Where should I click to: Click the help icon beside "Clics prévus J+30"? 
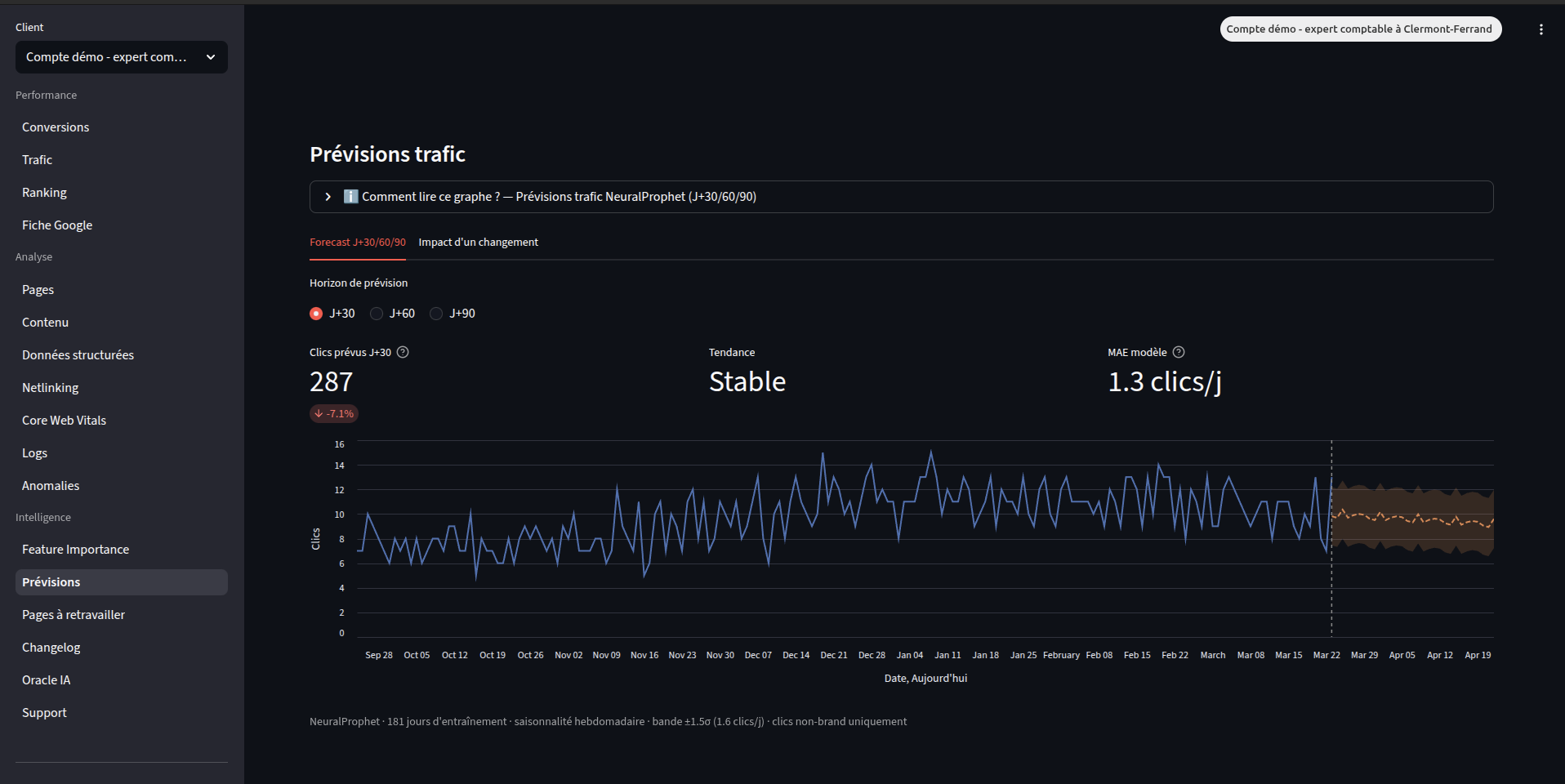point(402,352)
